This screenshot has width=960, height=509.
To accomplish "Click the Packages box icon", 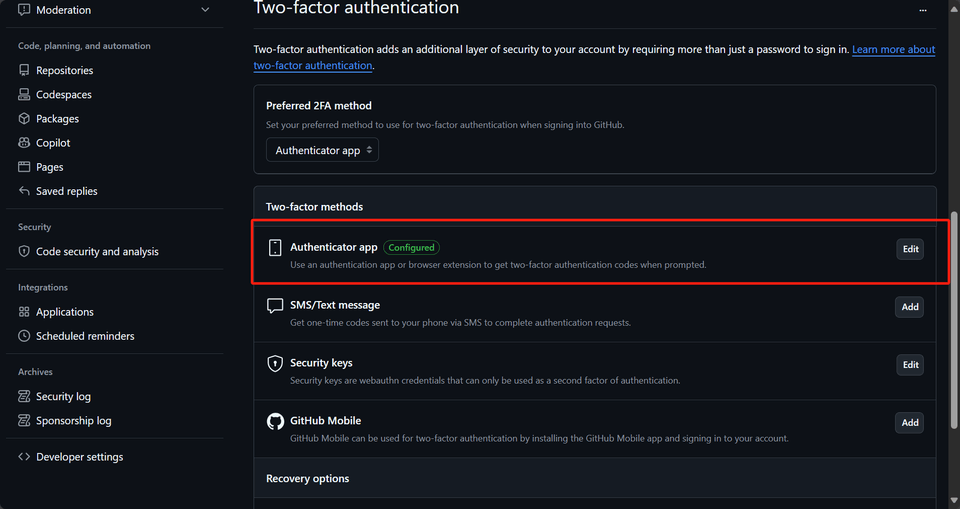I will click(25, 119).
